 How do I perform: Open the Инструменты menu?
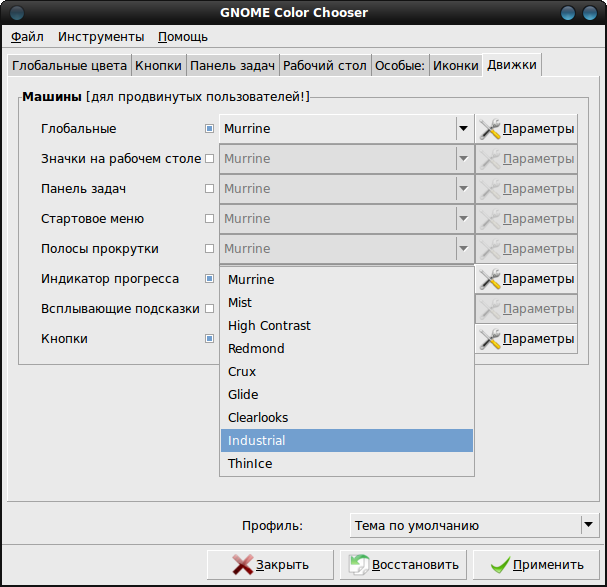click(101, 37)
